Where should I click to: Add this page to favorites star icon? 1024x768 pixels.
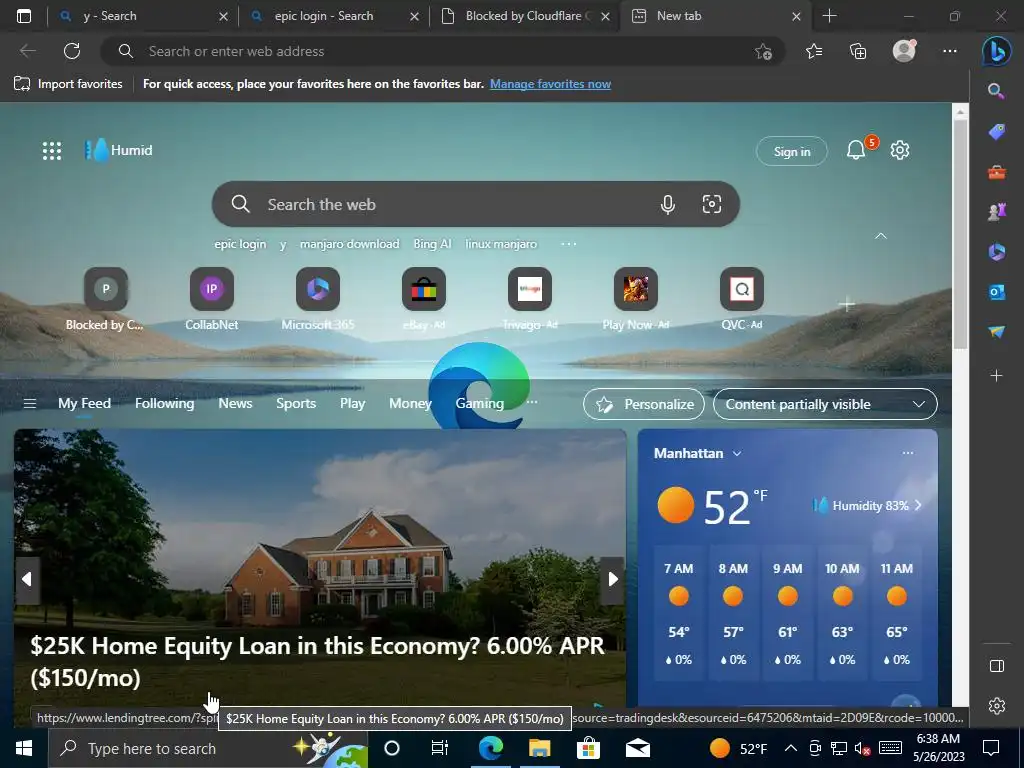tap(763, 52)
